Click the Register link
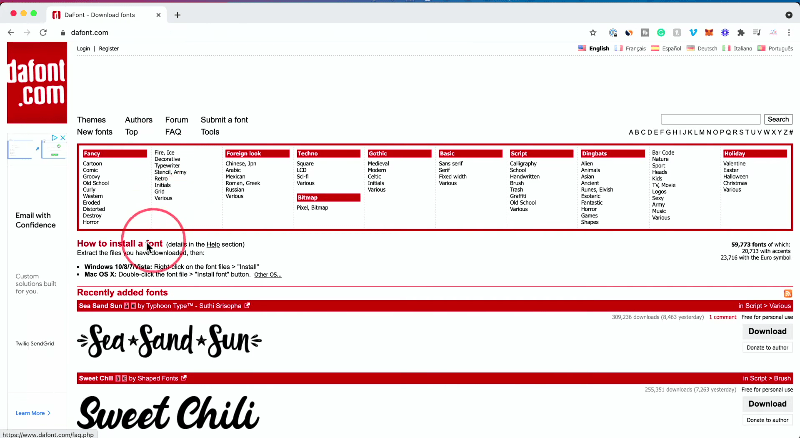The height and width of the screenshot is (438, 800). (x=109, y=48)
